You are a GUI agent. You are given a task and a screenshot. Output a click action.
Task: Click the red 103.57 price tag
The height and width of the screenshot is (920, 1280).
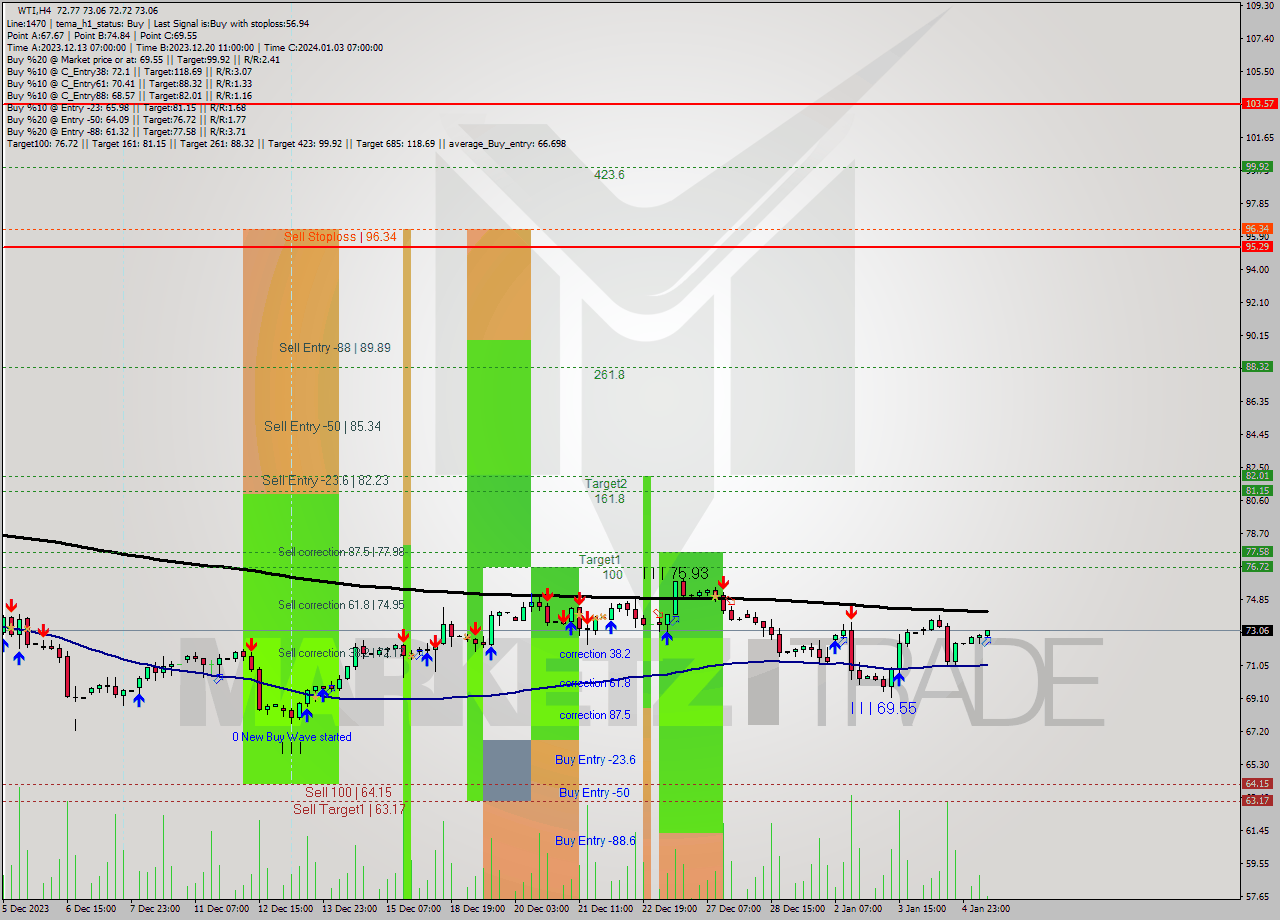coord(1258,103)
